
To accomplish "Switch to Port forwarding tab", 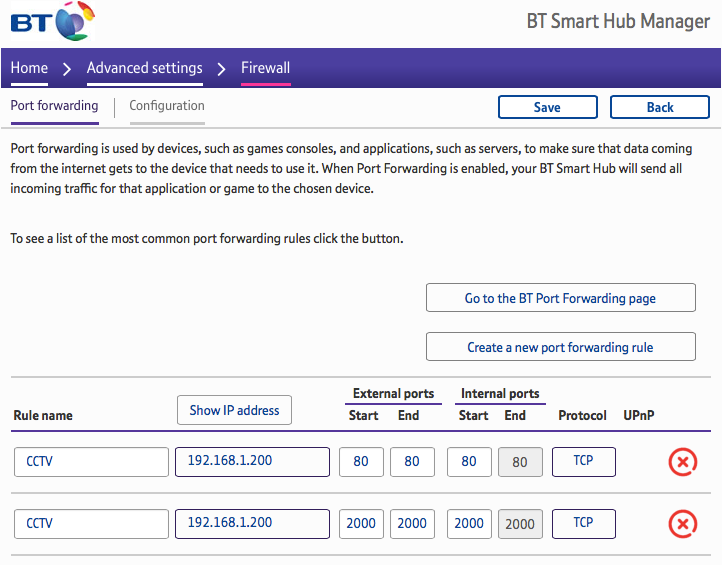I will (x=54, y=106).
